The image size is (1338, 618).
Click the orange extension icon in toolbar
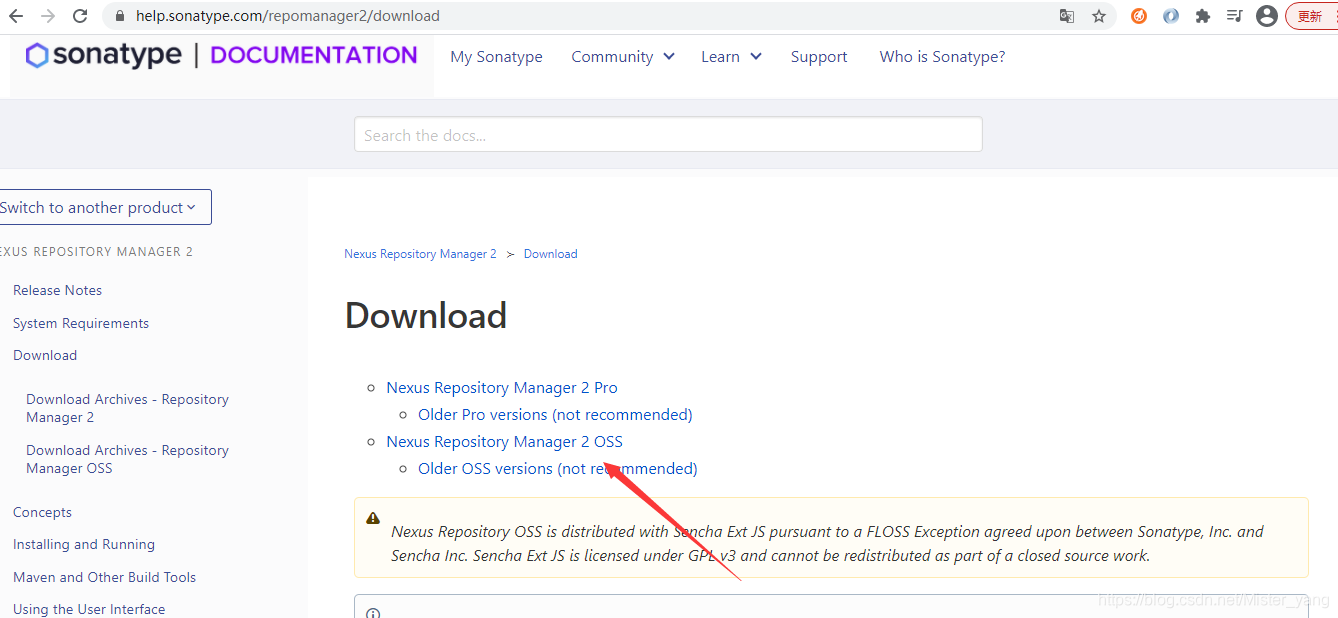(x=1139, y=16)
